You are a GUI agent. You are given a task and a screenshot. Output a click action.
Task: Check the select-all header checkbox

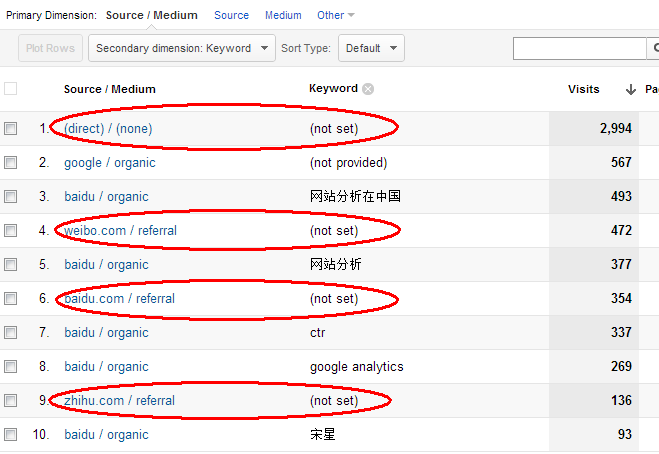tap(11, 89)
